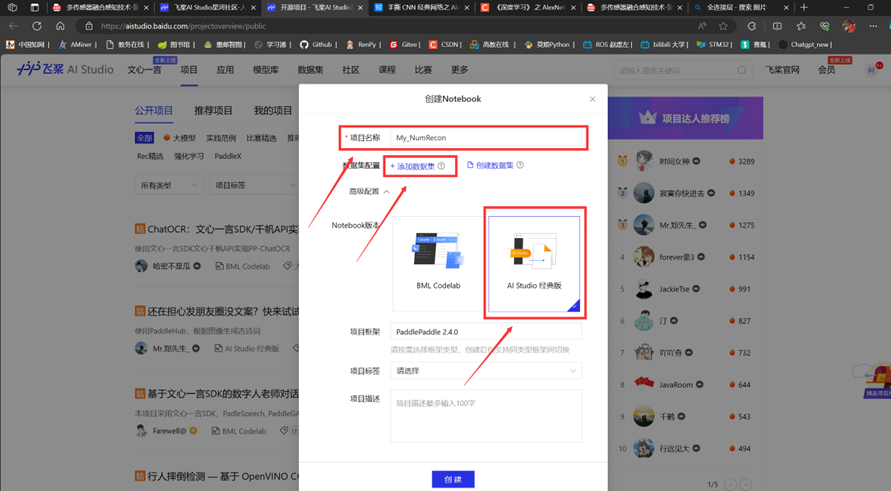Image resolution: width=891 pixels, height=491 pixels.
Task: Close the 创建Notebook dialog with the X
Action: click(592, 99)
